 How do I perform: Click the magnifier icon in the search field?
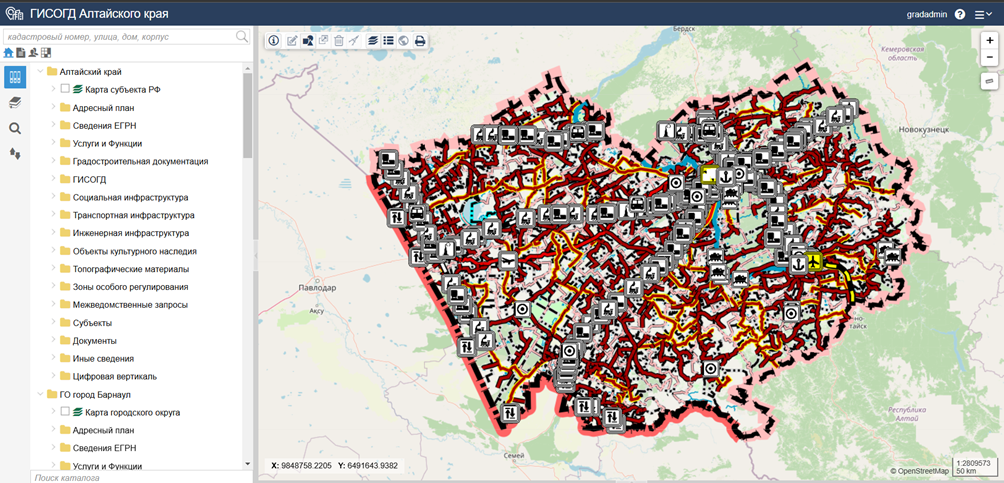[241, 36]
